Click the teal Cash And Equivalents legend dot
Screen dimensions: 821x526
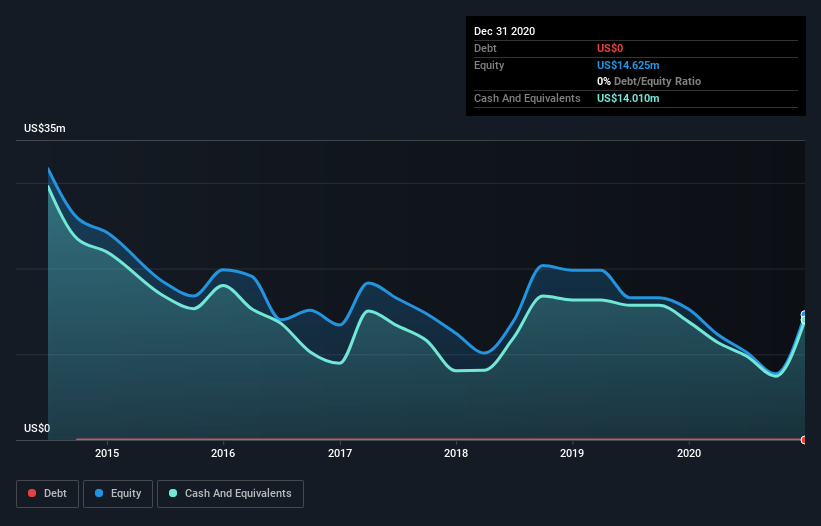(173, 493)
